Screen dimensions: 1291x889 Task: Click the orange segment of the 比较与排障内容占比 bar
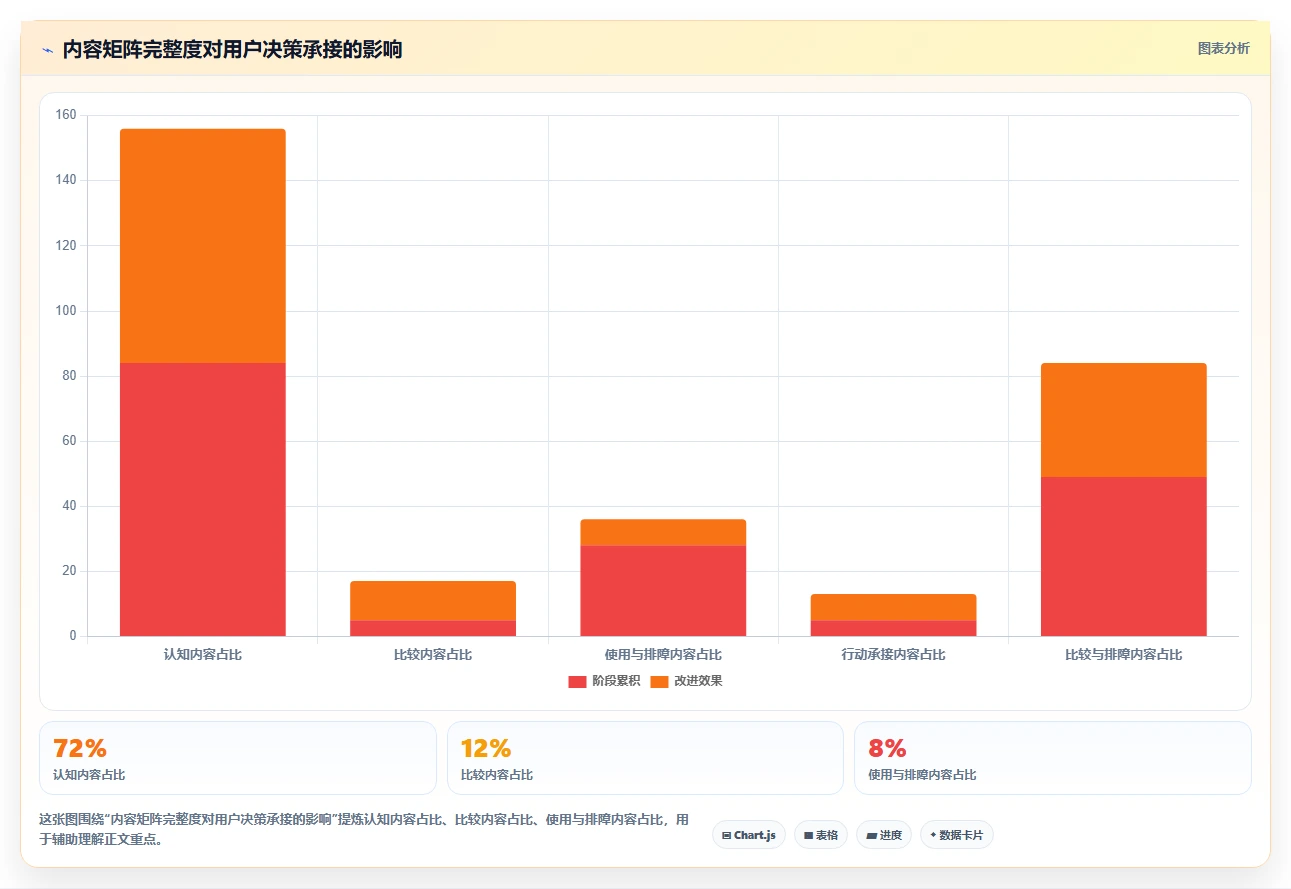pyautogui.click(x=1124, y=420)
